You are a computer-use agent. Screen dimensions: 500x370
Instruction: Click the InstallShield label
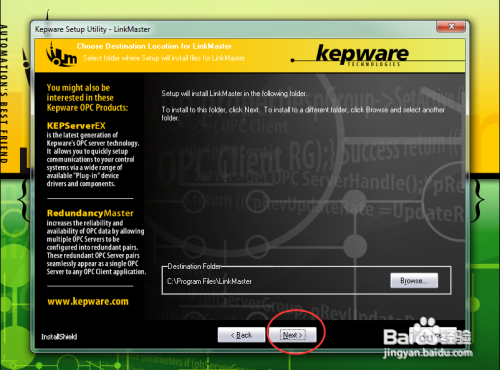(59, 337)
